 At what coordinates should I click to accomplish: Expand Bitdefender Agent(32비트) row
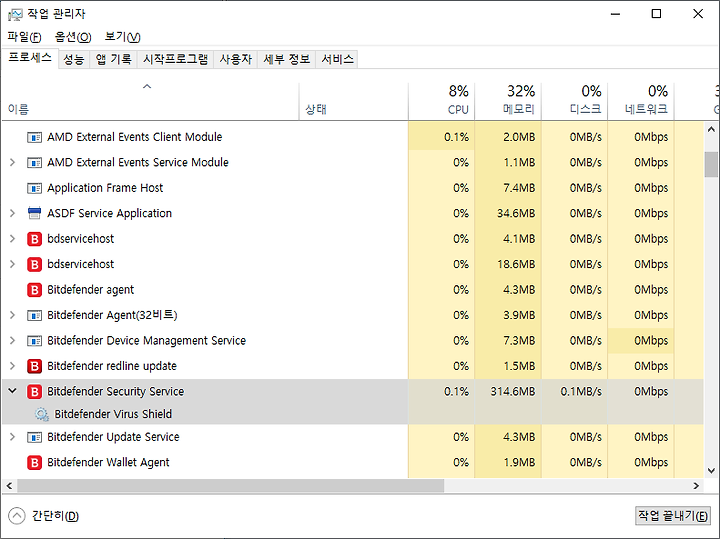pos(12,315)
